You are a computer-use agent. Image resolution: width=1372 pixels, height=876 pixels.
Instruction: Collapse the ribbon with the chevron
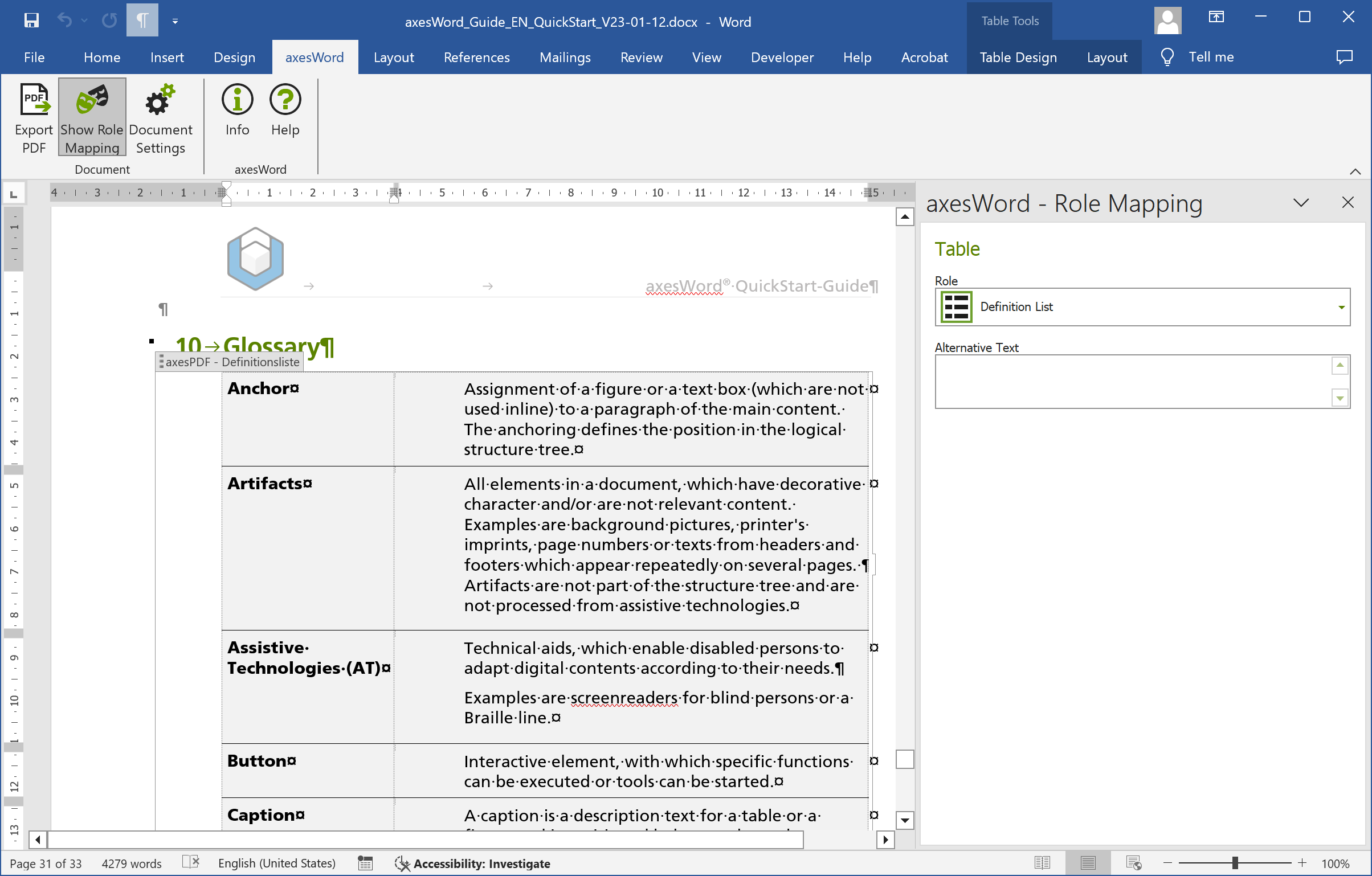[1355, 171]
